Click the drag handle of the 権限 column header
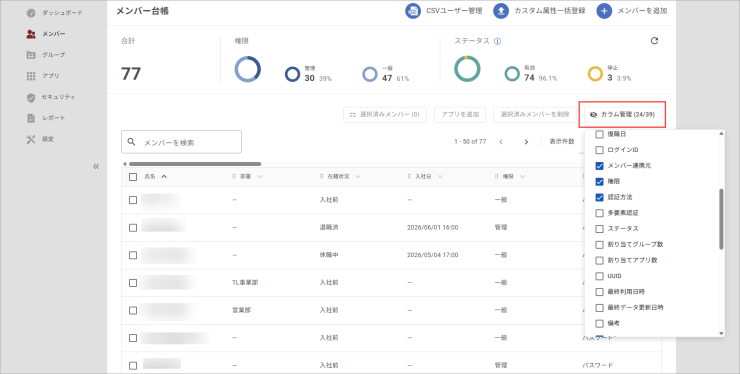 (496, 177)
